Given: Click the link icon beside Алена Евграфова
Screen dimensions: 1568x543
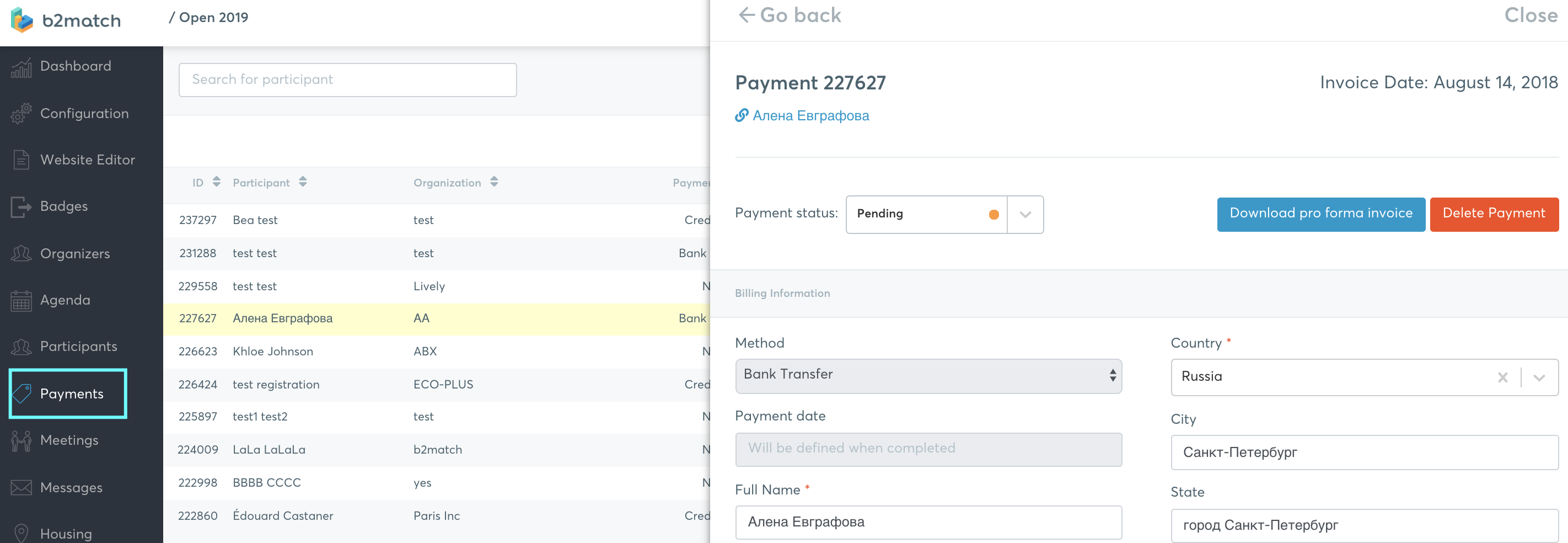Looking at the screenshot, I should click(x=742, y=115).
